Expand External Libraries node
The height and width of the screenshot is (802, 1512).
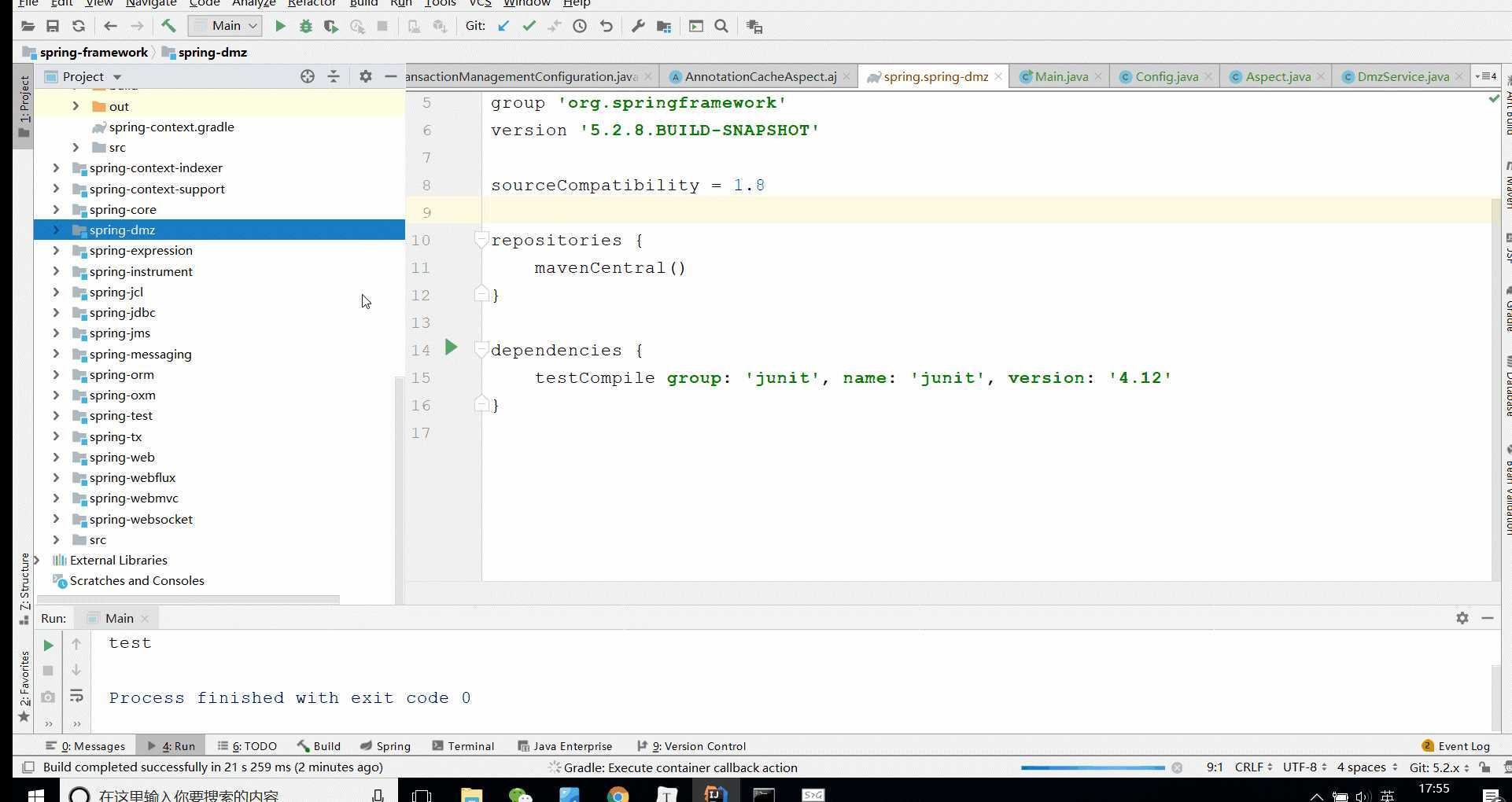point(36,560)
